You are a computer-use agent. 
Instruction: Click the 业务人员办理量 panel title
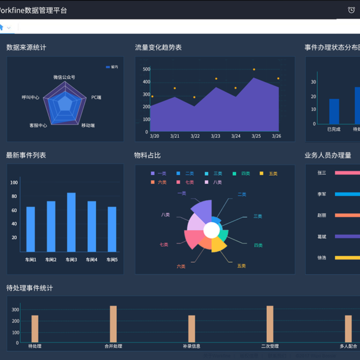[328, 155]
